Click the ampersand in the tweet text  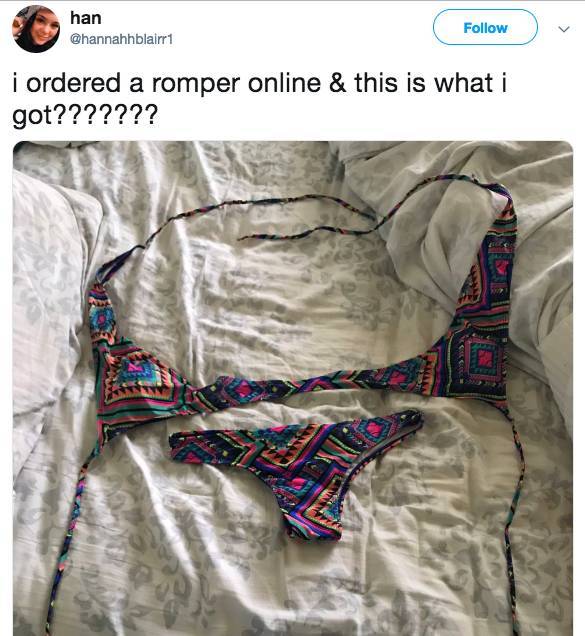pos(338,82)
